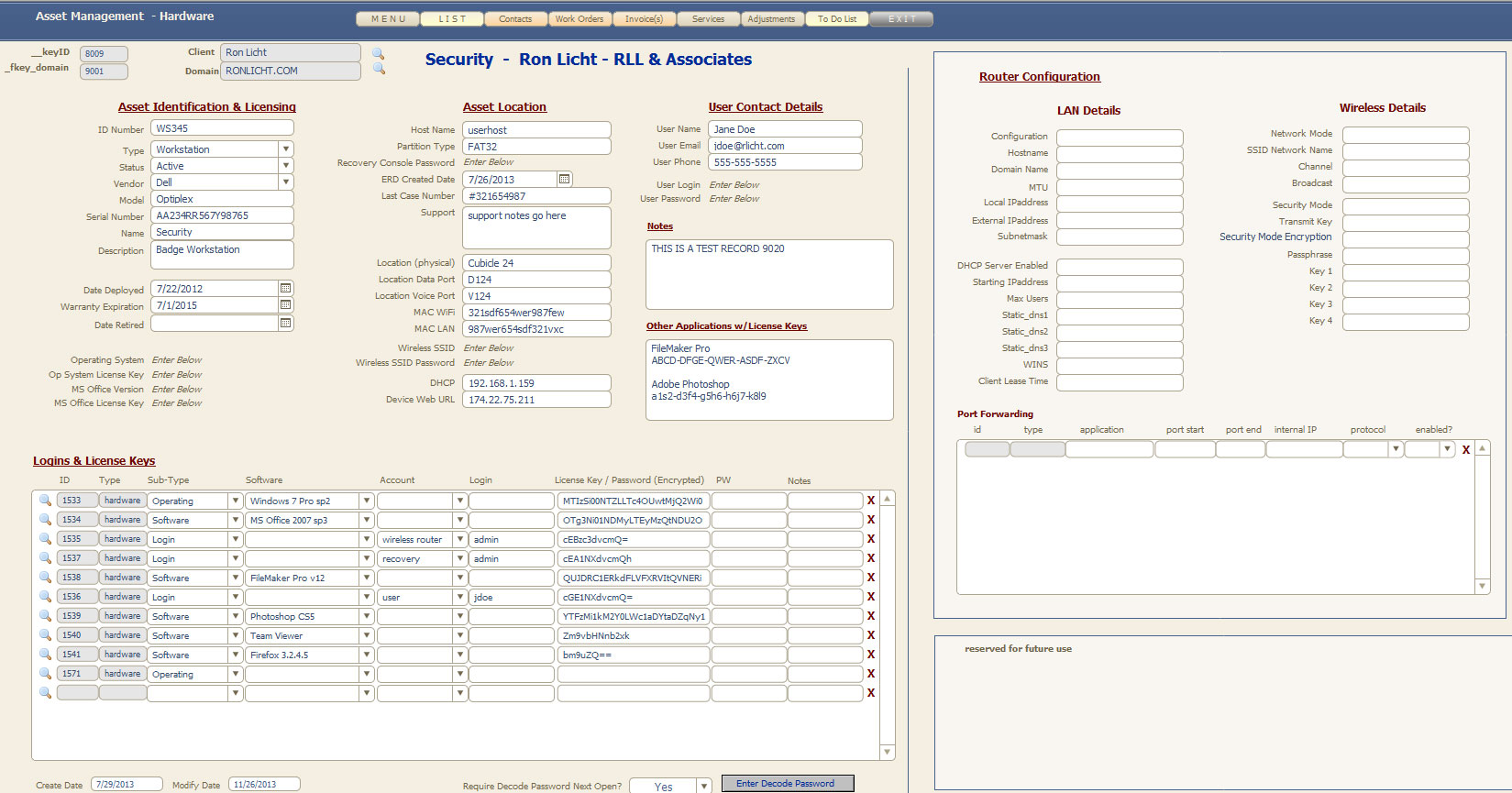Screen dimensions: 1512x793
Task: Click magnifier icon for license row 1538
Action: click(x=45, y=578)
